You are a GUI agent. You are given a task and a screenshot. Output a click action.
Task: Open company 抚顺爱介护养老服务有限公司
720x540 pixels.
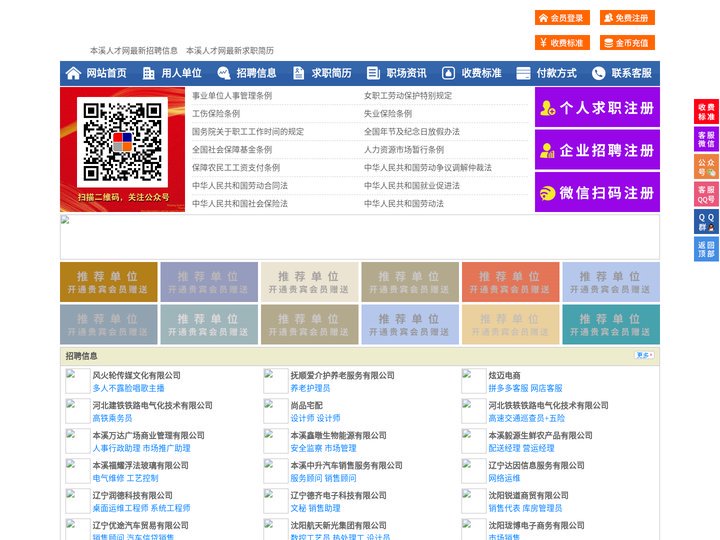[x=342, y=375]
